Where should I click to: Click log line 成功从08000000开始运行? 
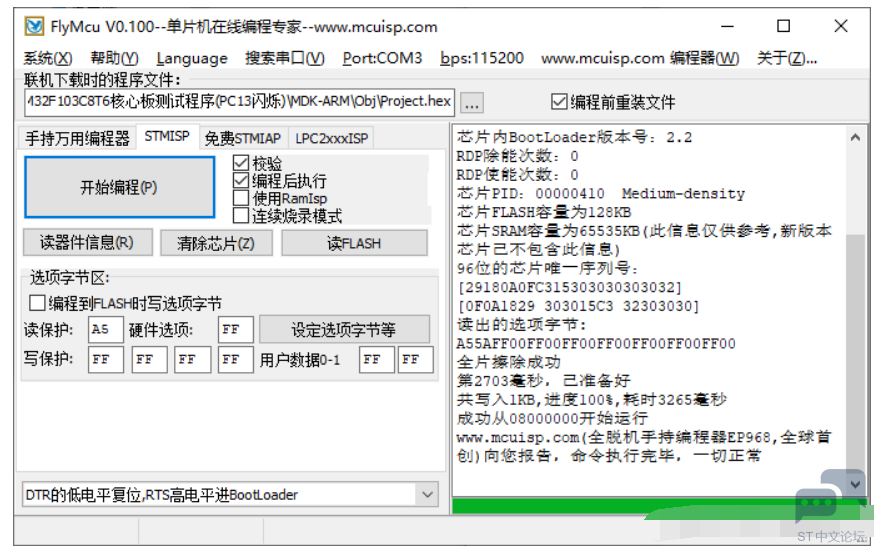[x=552, y=418]
